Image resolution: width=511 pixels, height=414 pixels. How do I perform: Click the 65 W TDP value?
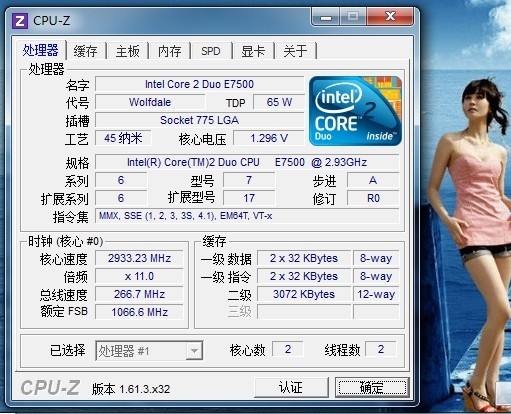(279, 102)
